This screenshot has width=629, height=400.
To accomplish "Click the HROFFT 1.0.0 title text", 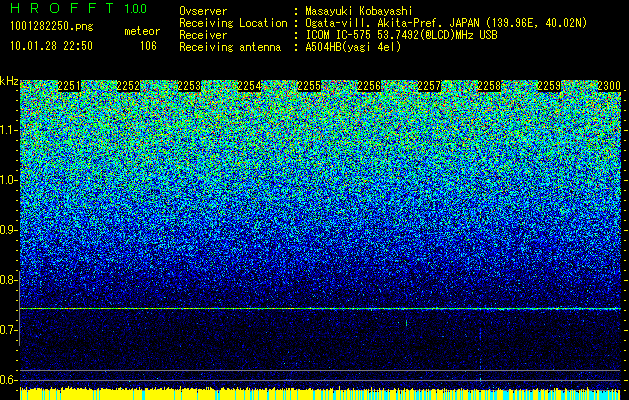I will pos(79,8).
